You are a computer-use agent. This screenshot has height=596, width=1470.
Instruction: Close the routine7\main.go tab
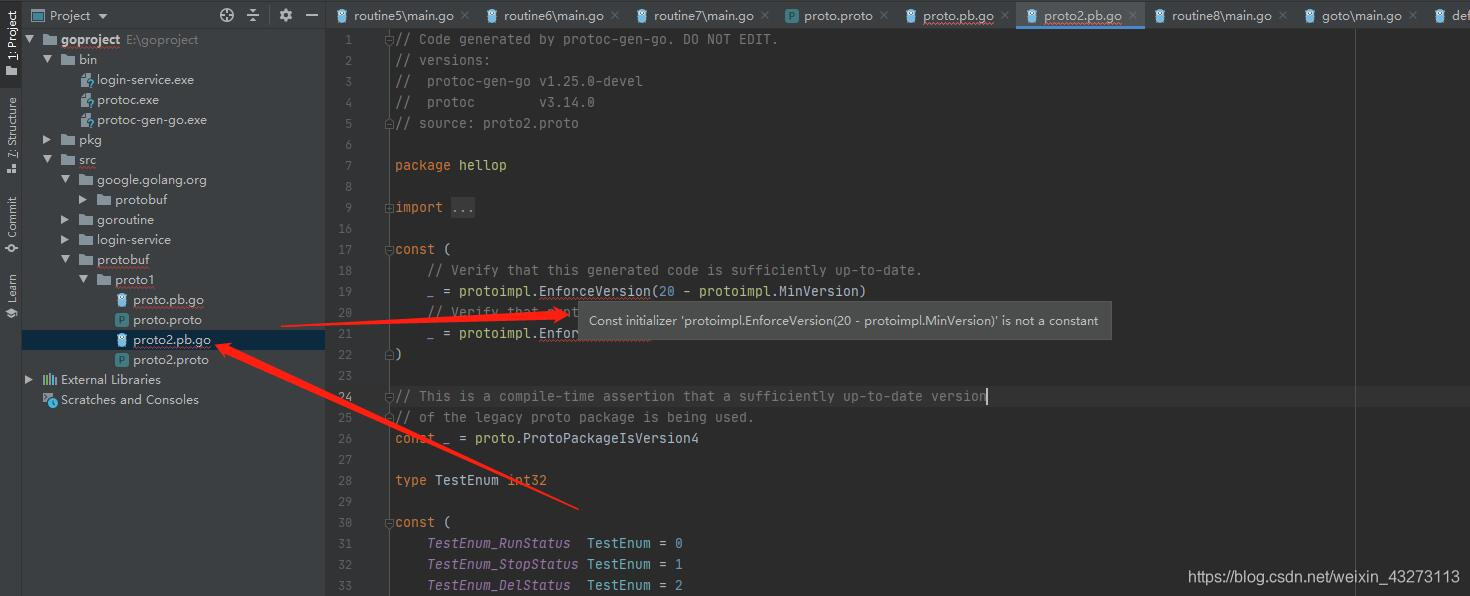click(765, 16)
